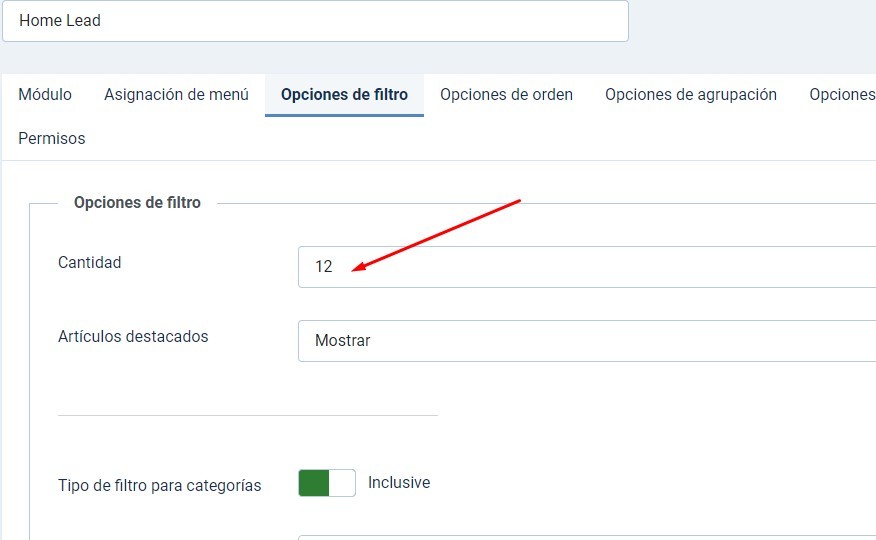Expand the Artículos destacados dropdown
This screenshot has height=540, width=876.
pos(586,341)
